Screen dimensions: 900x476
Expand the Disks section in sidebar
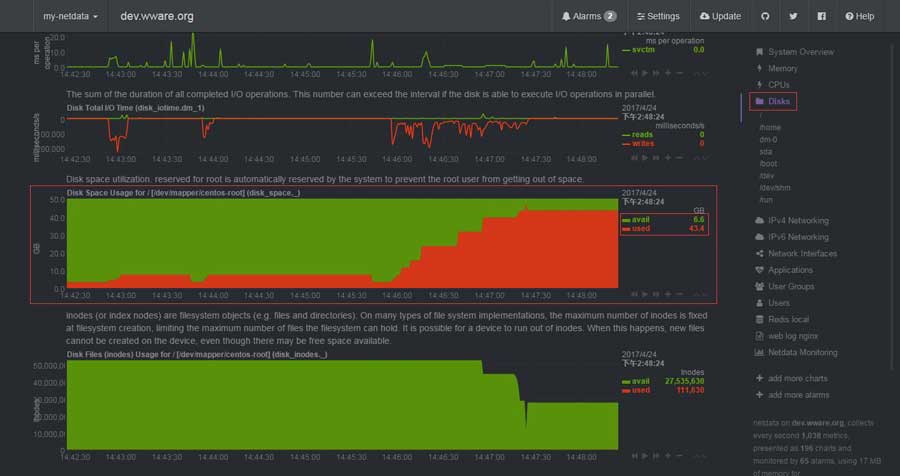779,101
